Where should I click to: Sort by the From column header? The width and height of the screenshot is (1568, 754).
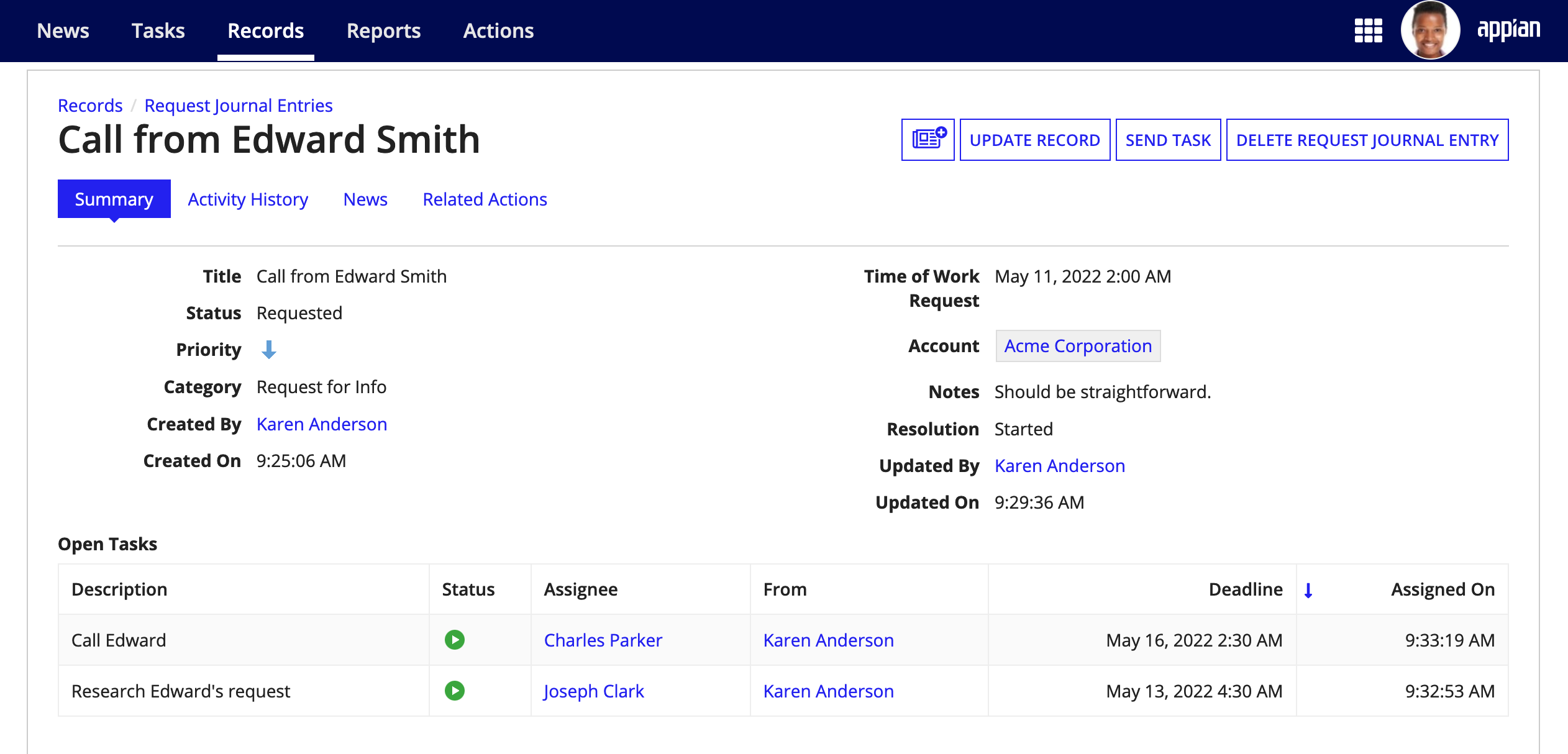785,589
